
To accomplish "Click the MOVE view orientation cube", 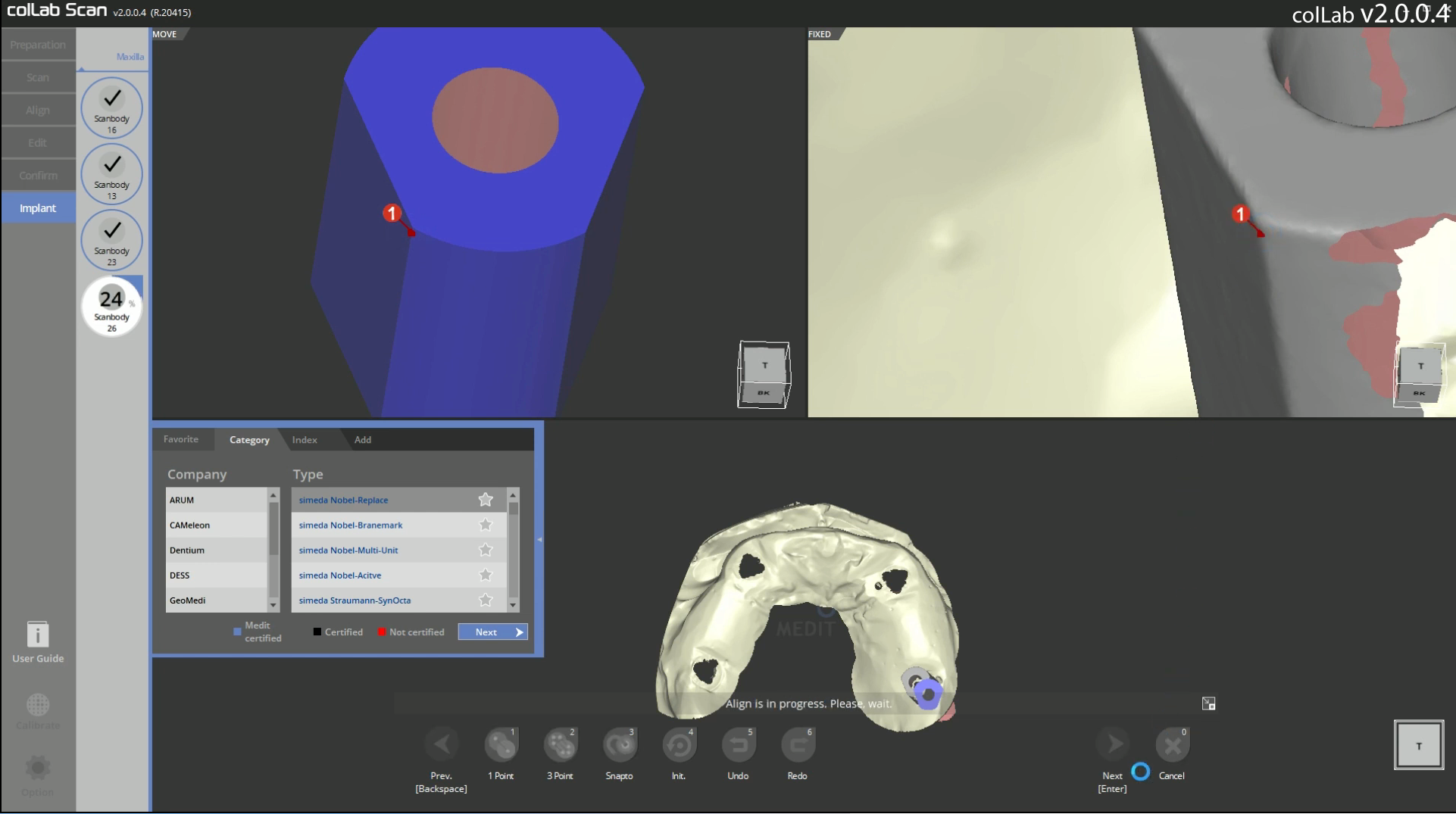I will [x=764, y=375].
